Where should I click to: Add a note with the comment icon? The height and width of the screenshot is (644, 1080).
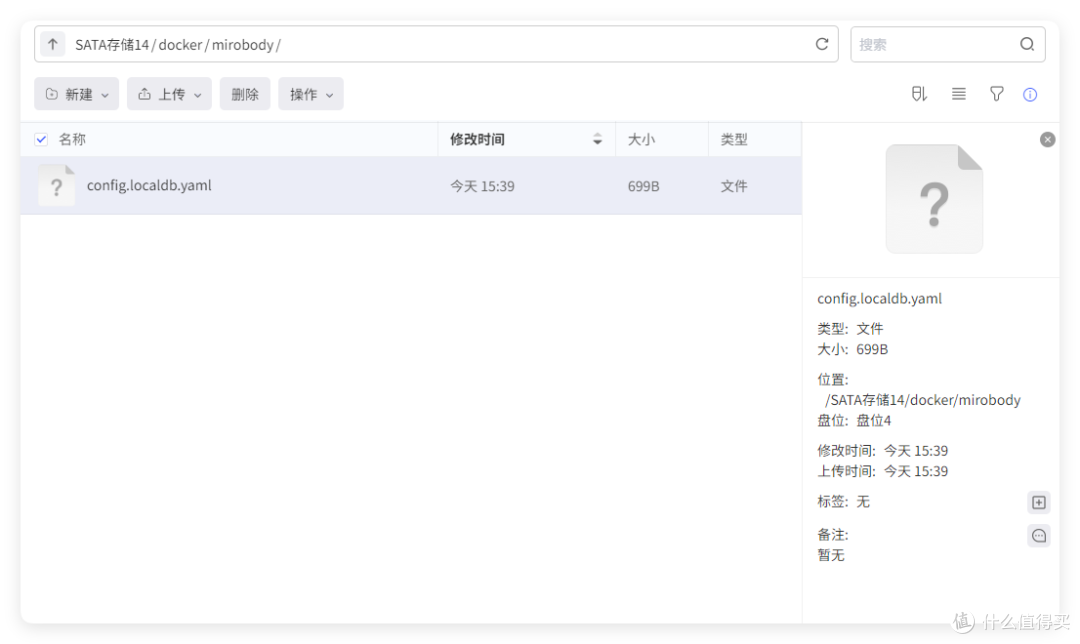click(x=1039, y=536)
